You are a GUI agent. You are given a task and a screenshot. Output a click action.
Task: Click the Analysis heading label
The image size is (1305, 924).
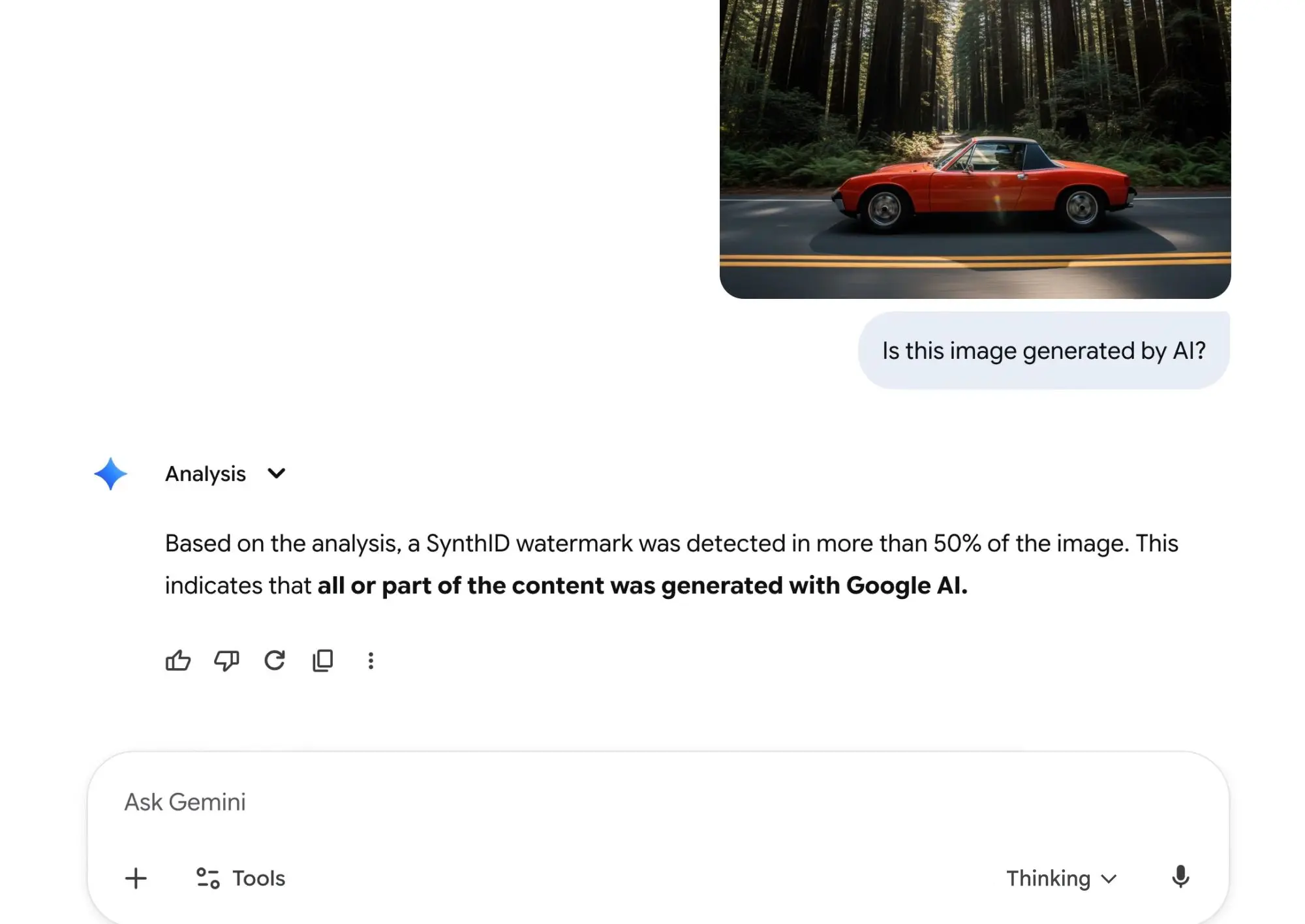click(206, 474)
